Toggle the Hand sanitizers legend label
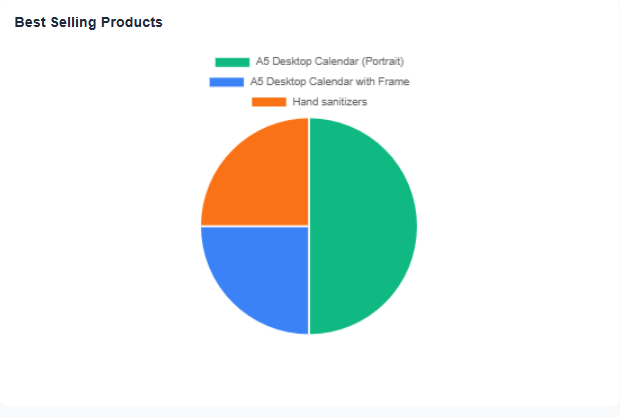The image size is (620, 417). [328, 102]
